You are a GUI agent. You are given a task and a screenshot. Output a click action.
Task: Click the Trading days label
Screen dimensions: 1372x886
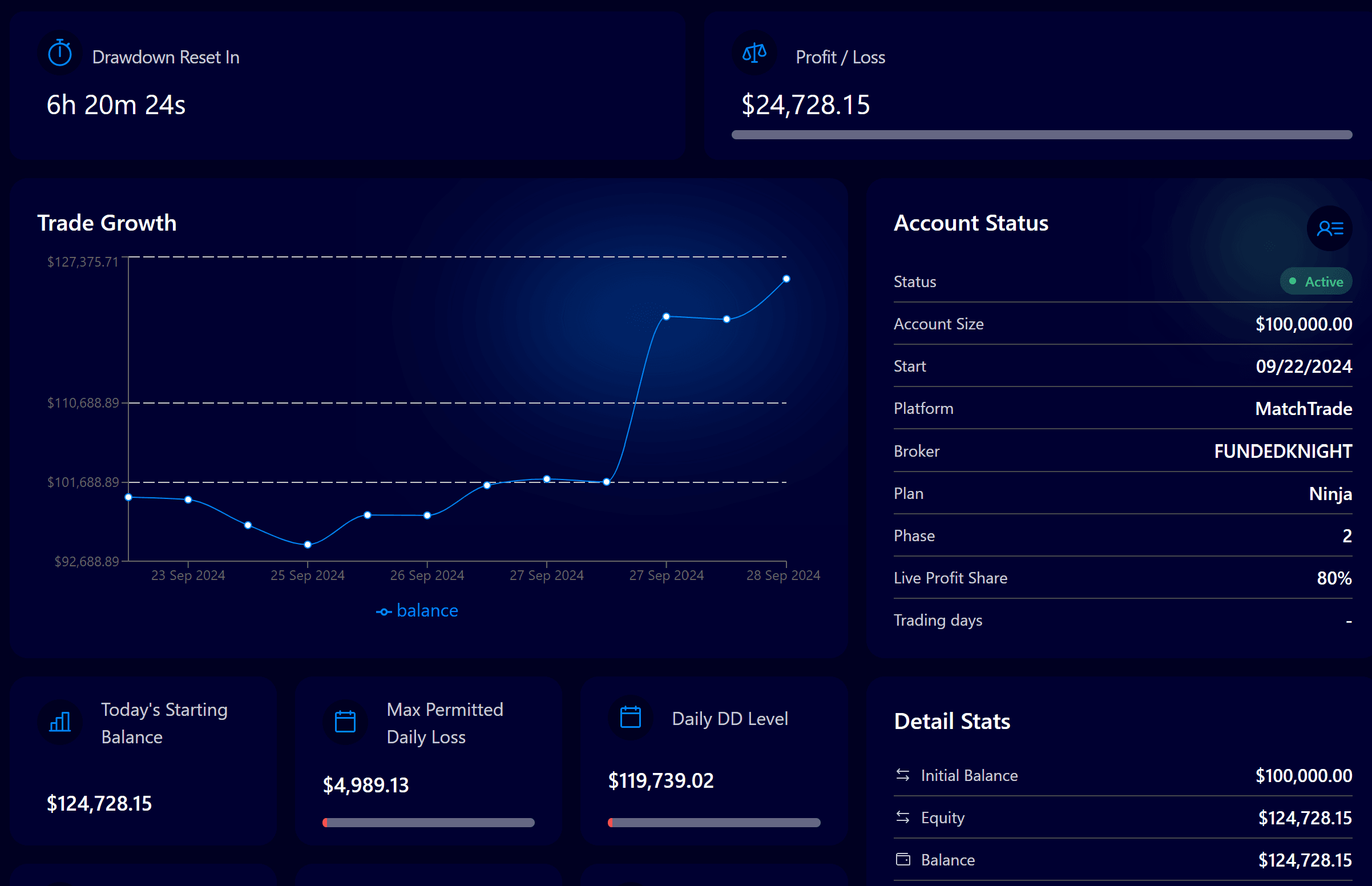pyautogui.click(x=938, y=620)
